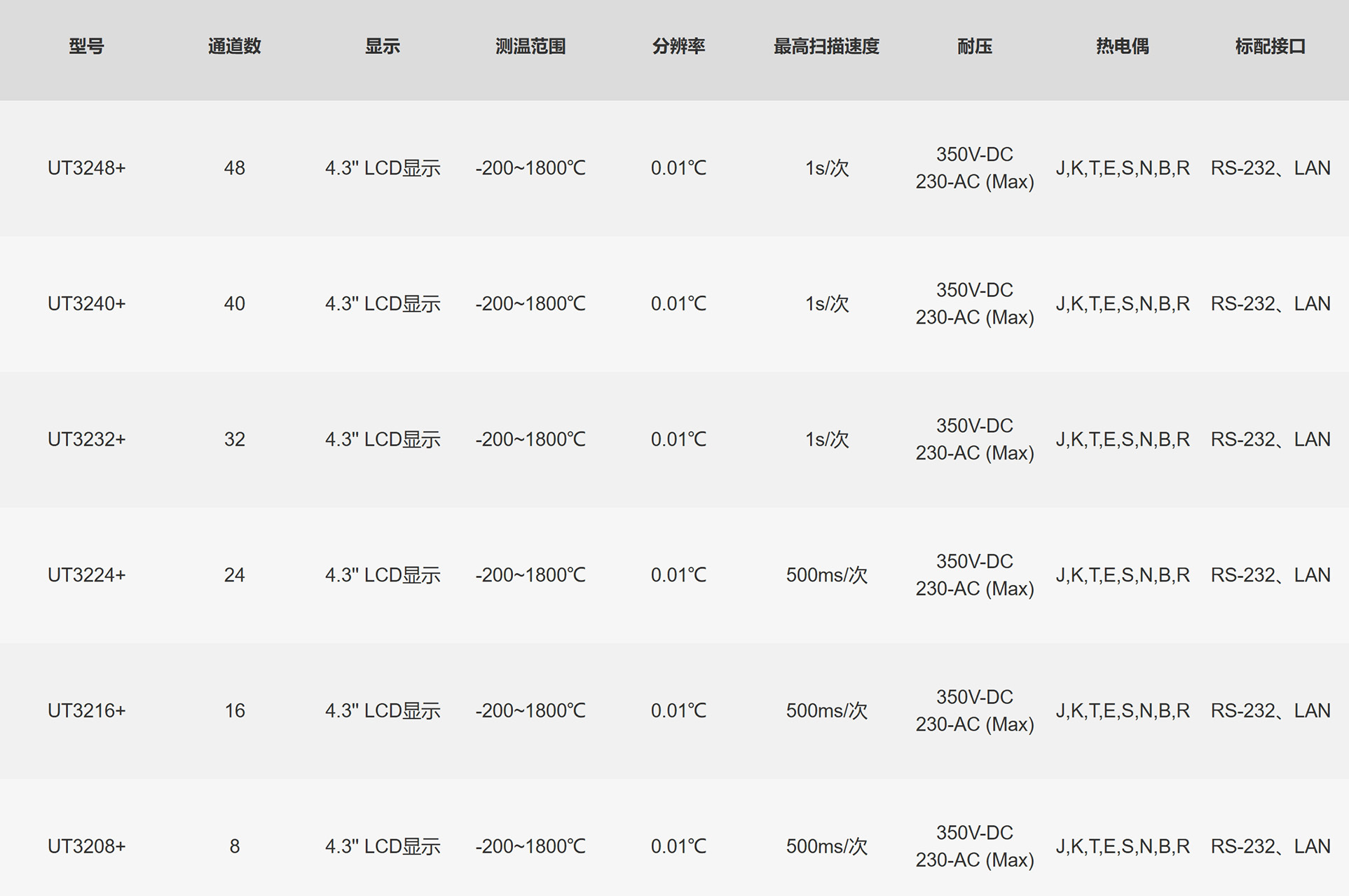The width and height of the screenshot is (1349, 896).
Task: Click the 显示 column header
Action: point(382,46)
